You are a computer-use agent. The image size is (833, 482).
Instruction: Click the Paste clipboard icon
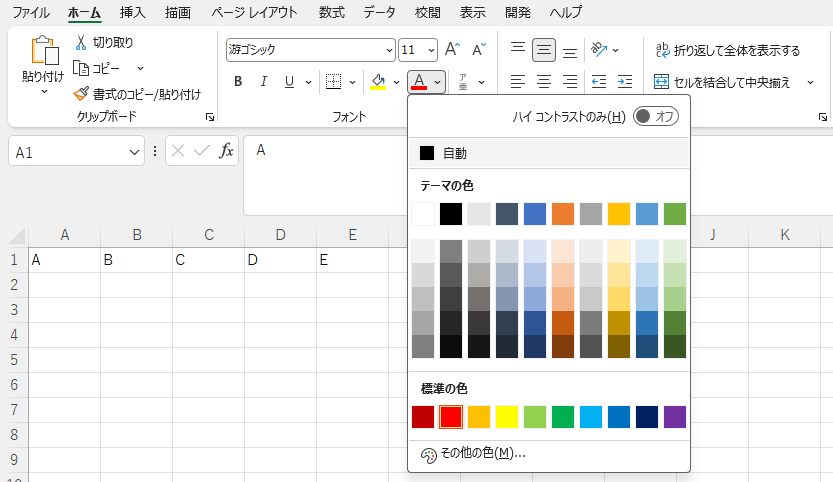[45, 51]
